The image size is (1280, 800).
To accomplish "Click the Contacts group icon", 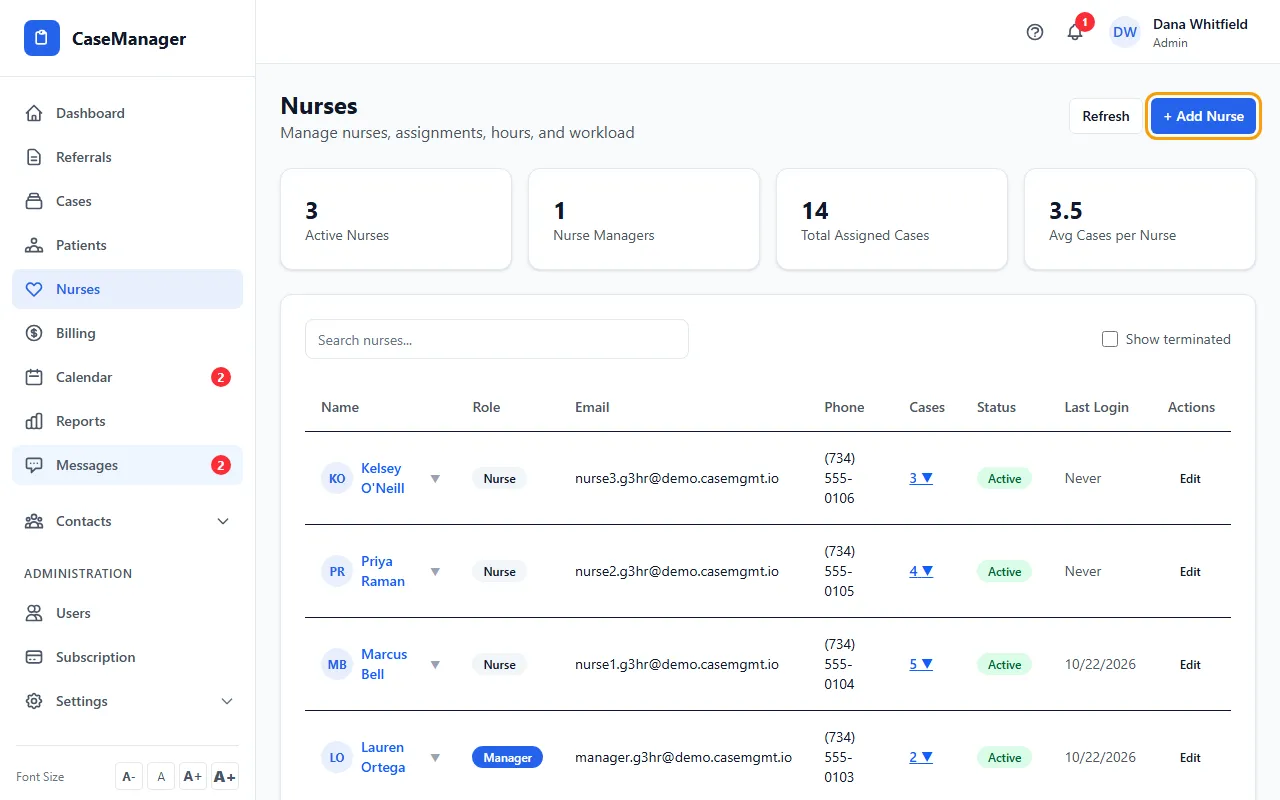I will [x=34, y=521].
